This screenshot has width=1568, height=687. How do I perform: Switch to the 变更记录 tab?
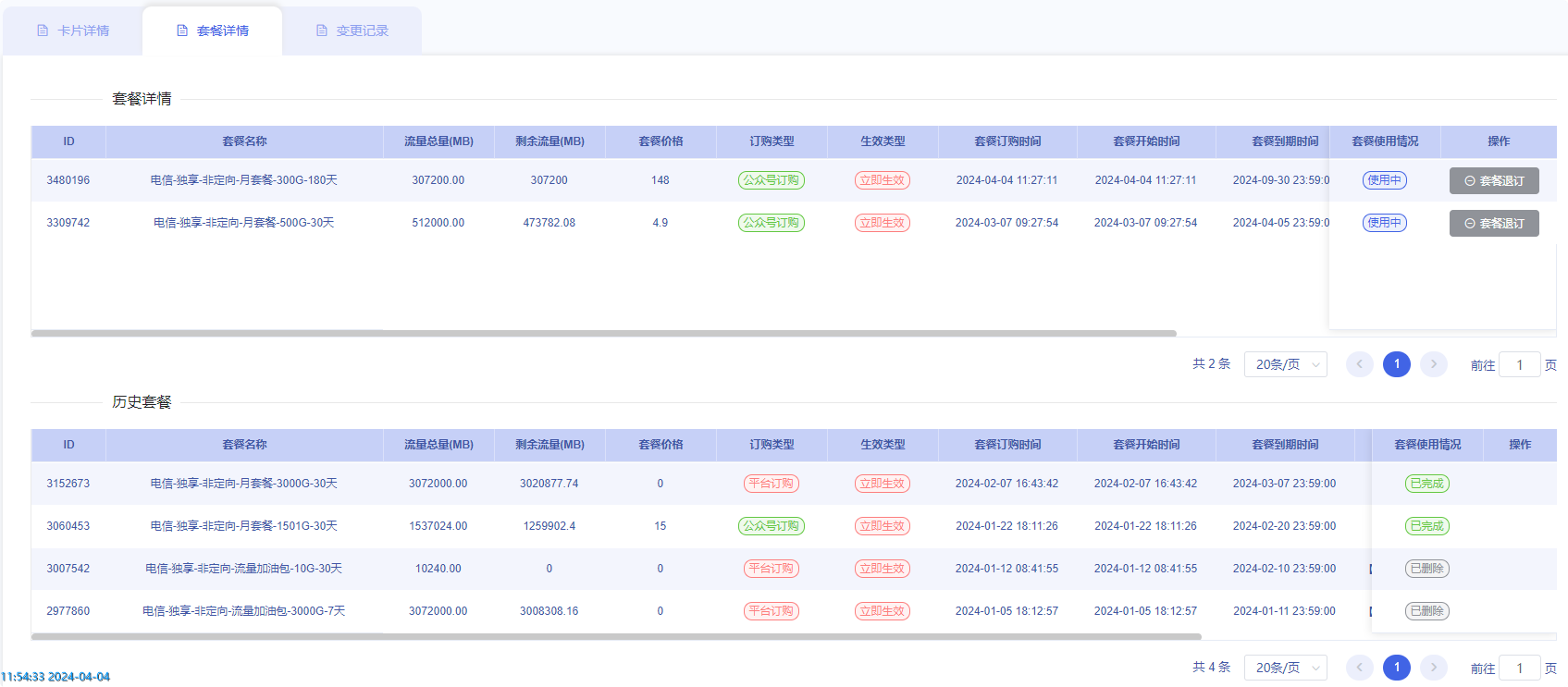click(x=352, y=31)
